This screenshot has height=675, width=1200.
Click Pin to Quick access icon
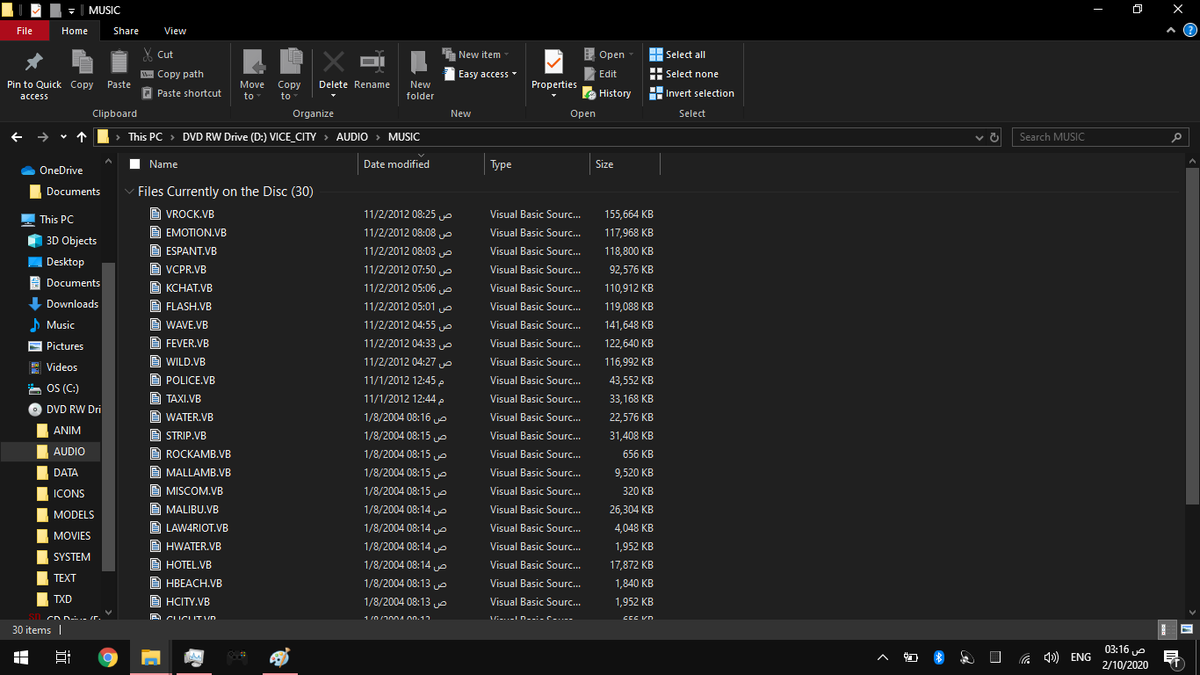coord(34,63)
